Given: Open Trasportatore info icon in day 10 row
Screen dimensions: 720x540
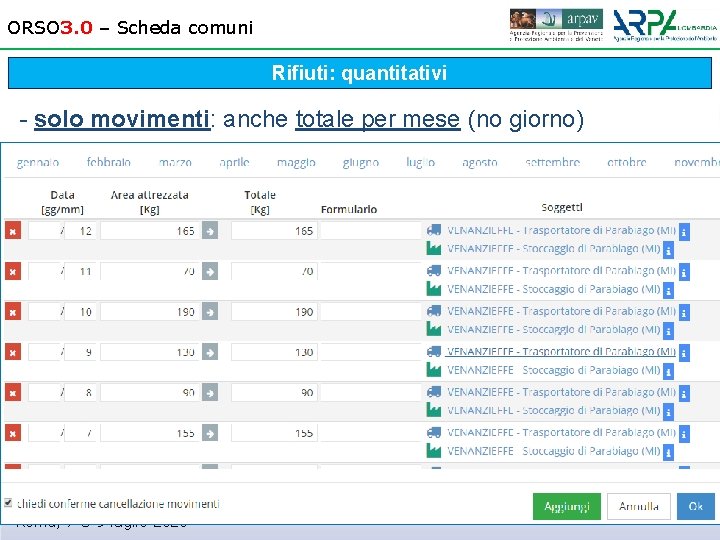Looking at the screenshot, I should (684, 313).
